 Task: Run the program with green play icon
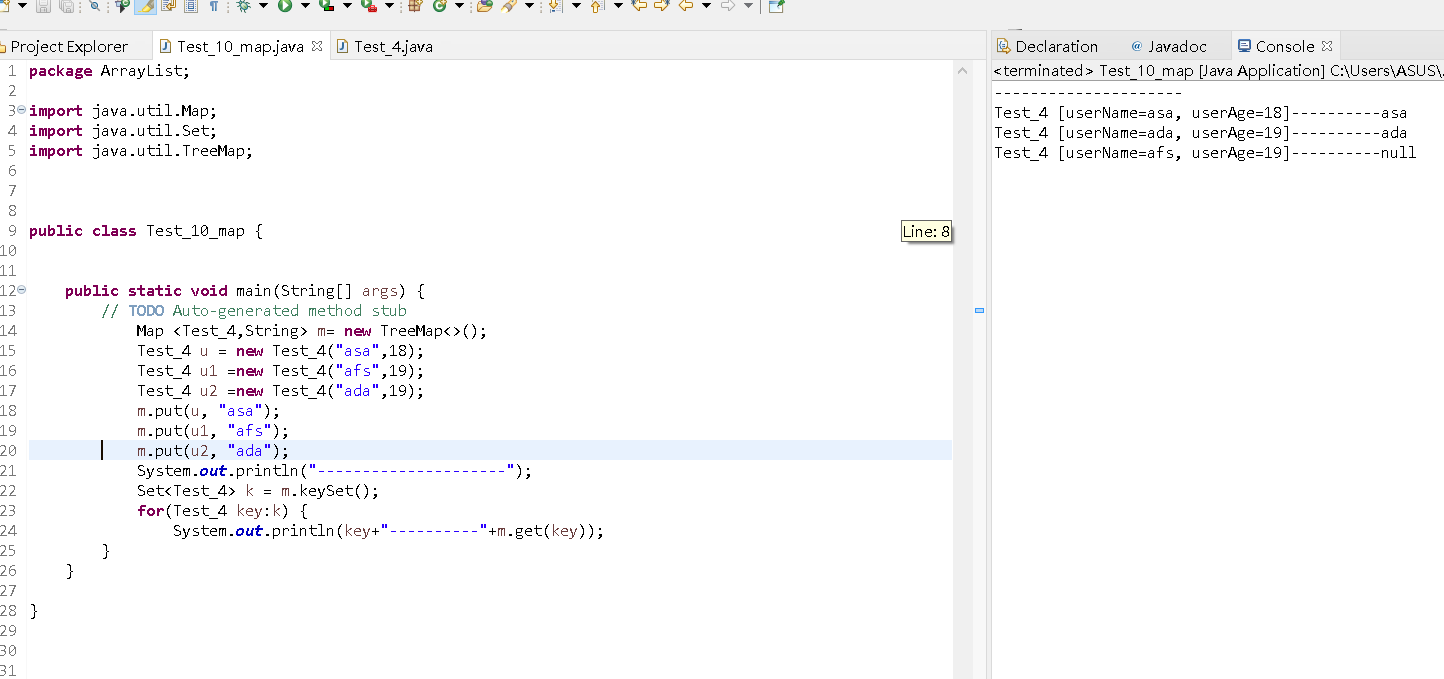[x=285, y=6]
